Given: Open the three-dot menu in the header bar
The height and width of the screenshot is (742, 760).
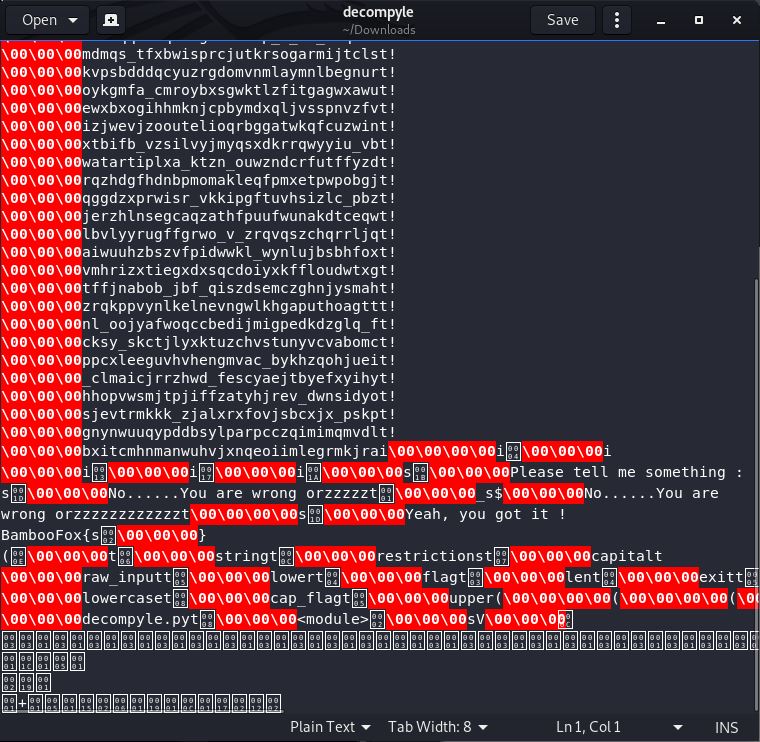Looking at the screenshot, I should click(x=617, y=20).
